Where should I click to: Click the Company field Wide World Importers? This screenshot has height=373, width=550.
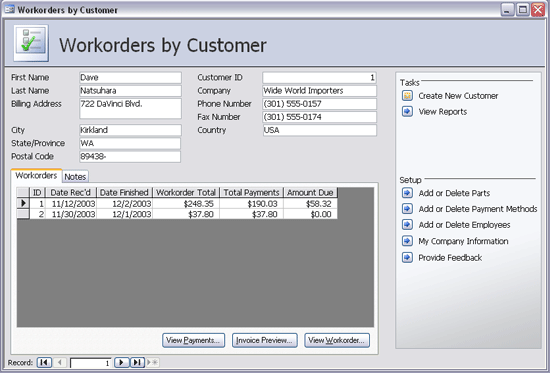320,91
